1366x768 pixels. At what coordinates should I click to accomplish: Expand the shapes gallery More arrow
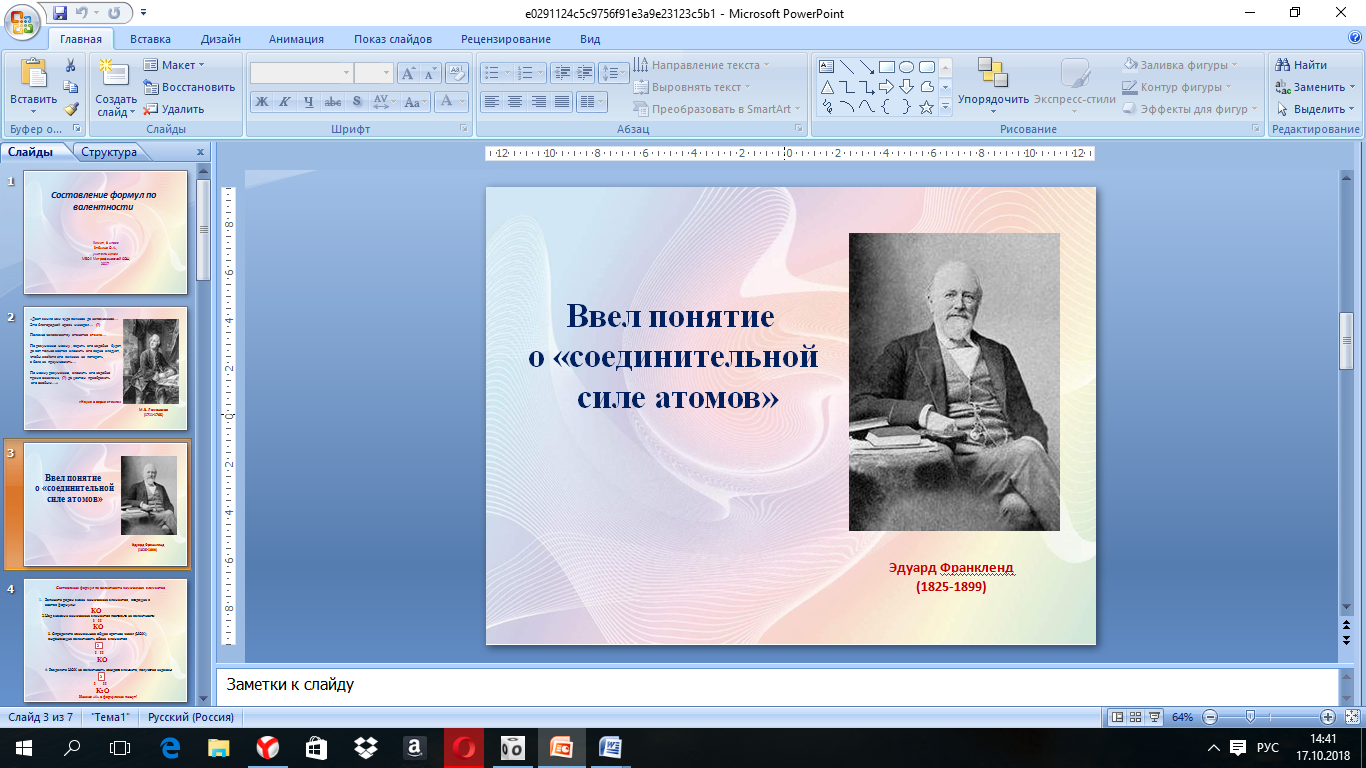click(x=945, y=107)
